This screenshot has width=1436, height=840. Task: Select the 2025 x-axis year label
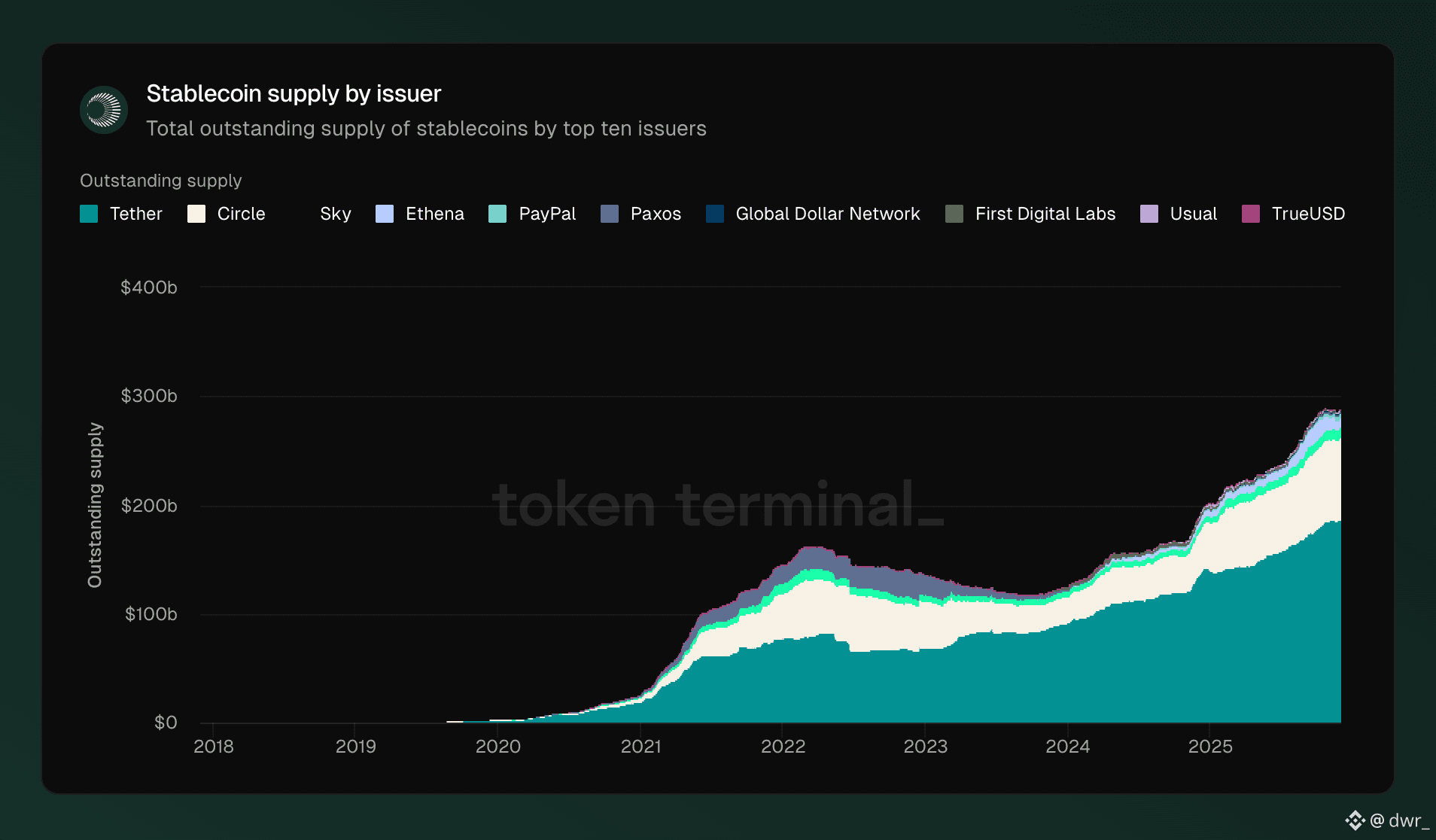click(x=1210, y=747)
